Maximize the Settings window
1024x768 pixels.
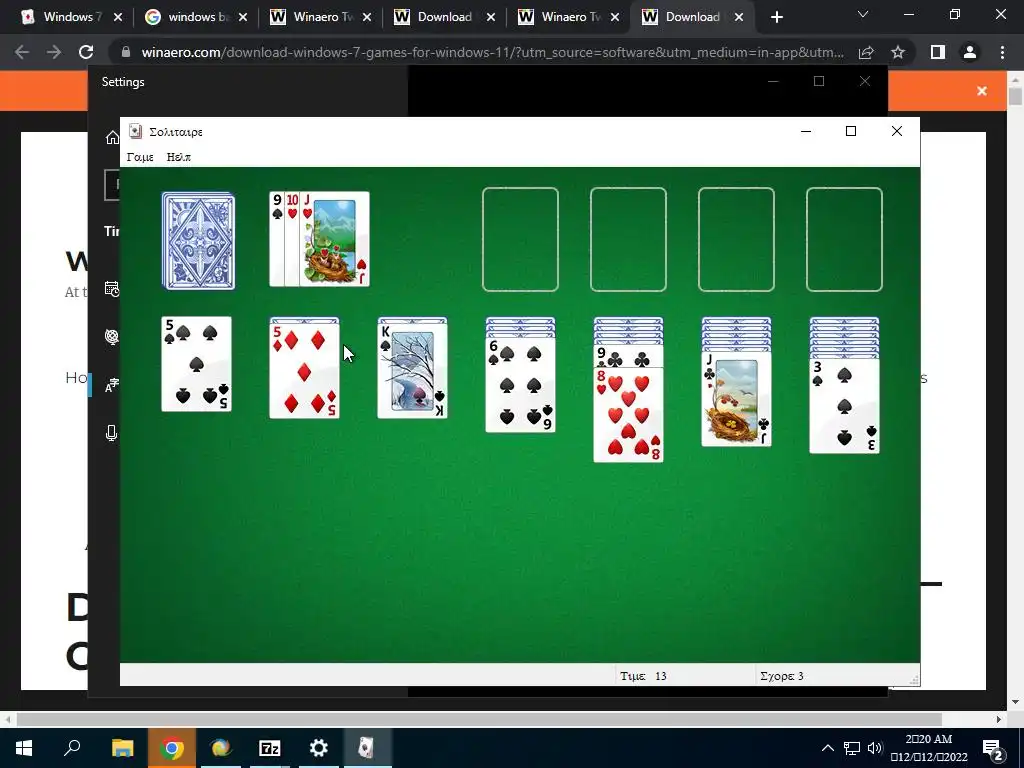(x=819, y=81)
